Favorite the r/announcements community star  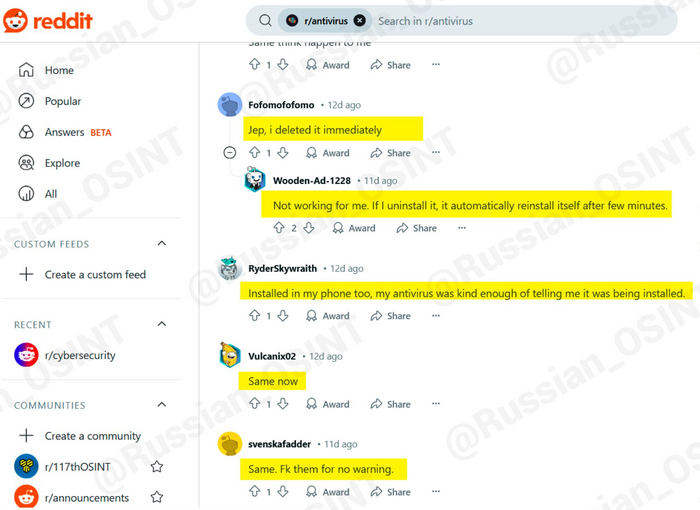pos(157,497)
